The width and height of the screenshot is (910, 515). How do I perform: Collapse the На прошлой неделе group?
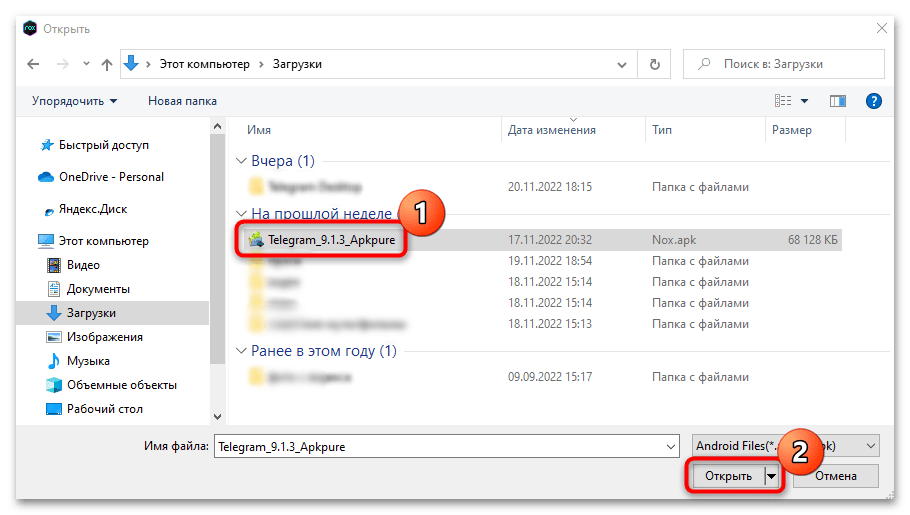(x=240, y=214)
